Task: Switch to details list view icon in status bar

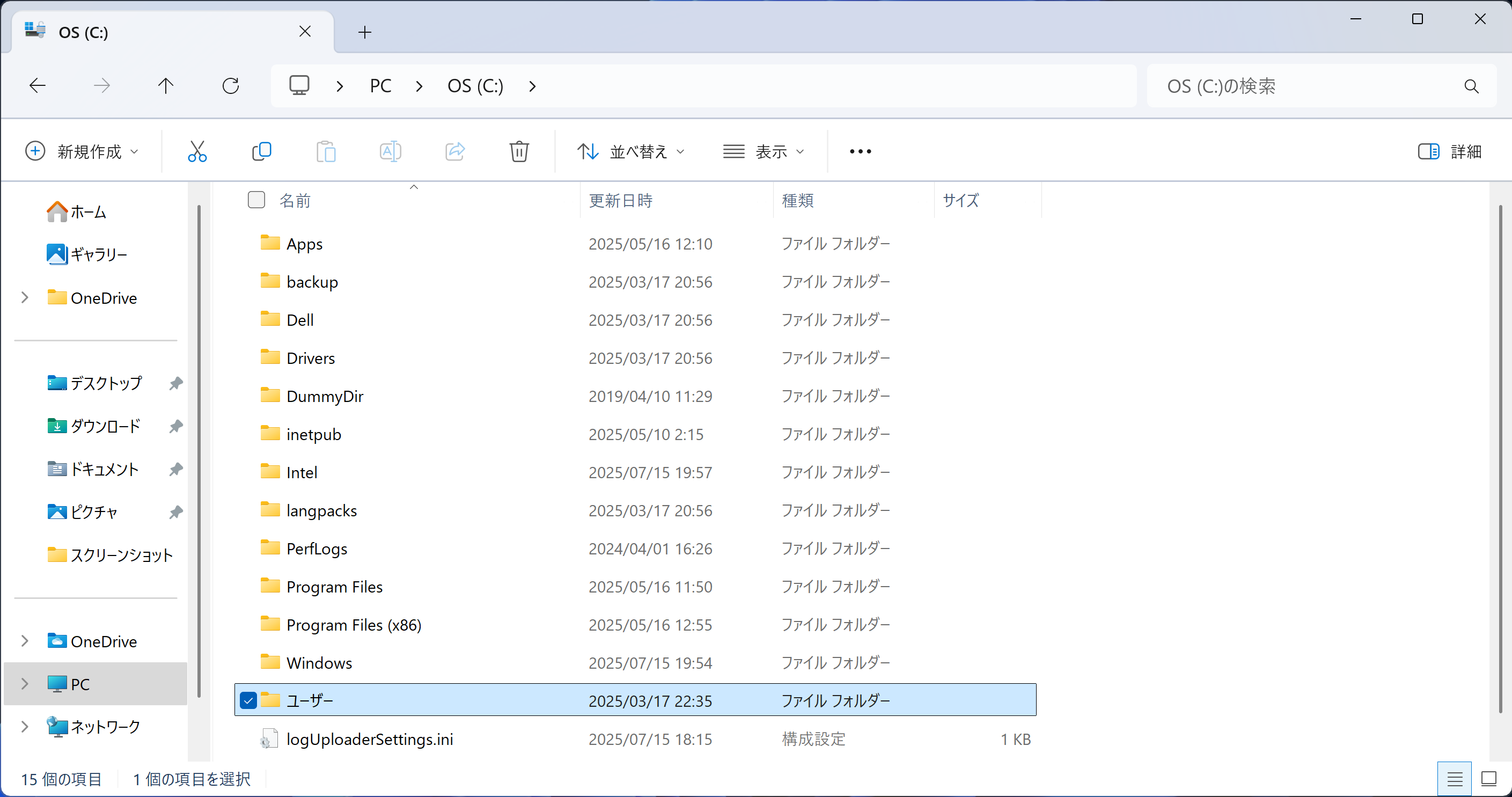Action: coord(1455,779)
